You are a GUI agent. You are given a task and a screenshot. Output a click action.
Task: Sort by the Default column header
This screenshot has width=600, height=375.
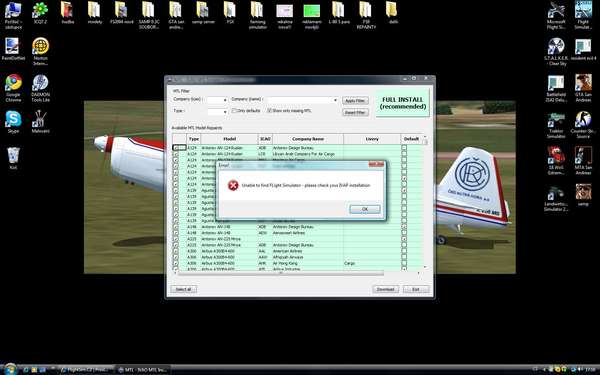[x=411, y=139]
